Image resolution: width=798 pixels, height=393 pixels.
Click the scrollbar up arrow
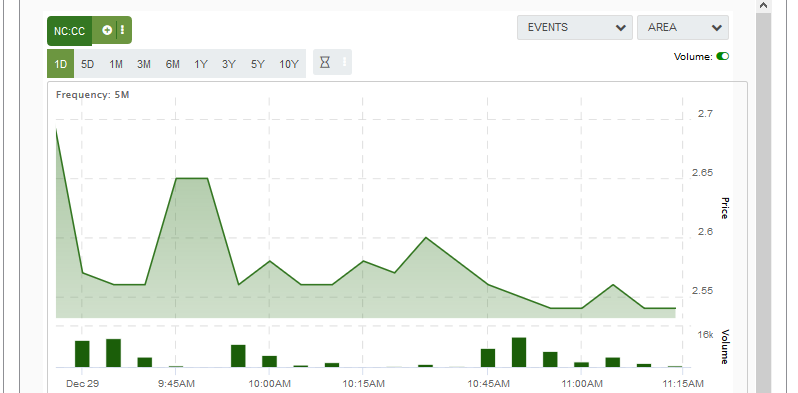[763, 6]
